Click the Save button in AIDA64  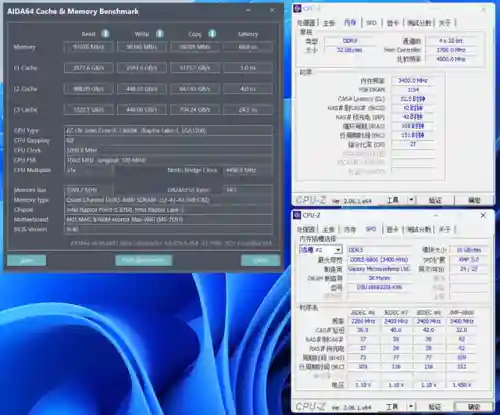pos(27,260)
